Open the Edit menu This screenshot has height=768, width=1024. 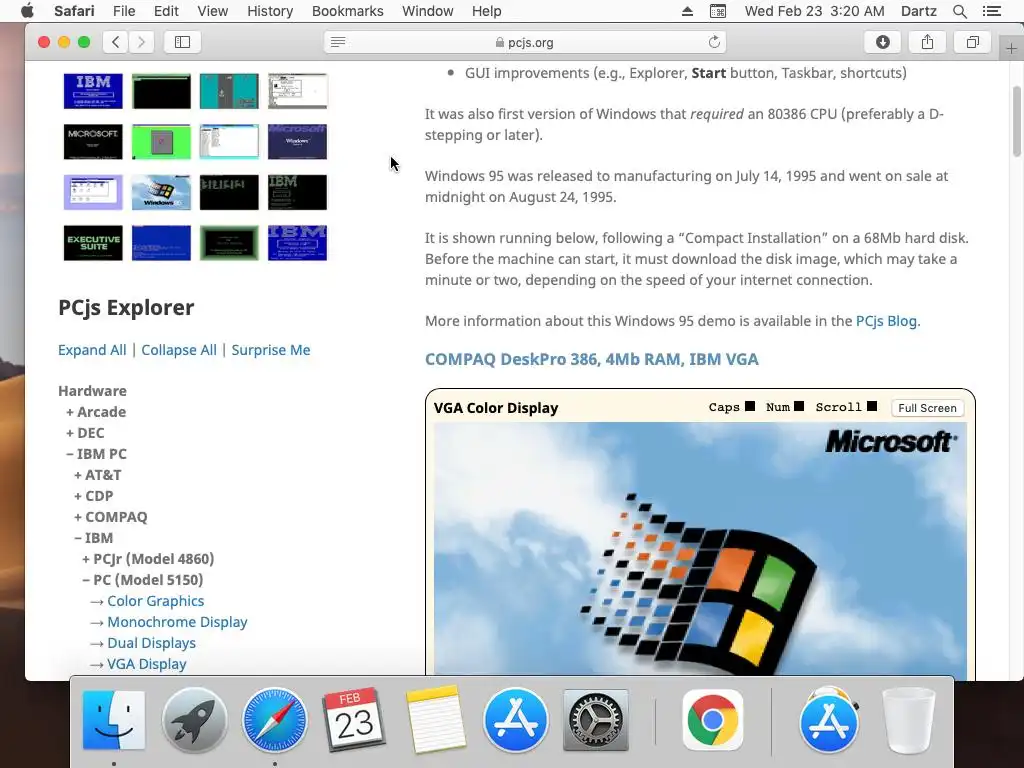[x=166, y=11]
